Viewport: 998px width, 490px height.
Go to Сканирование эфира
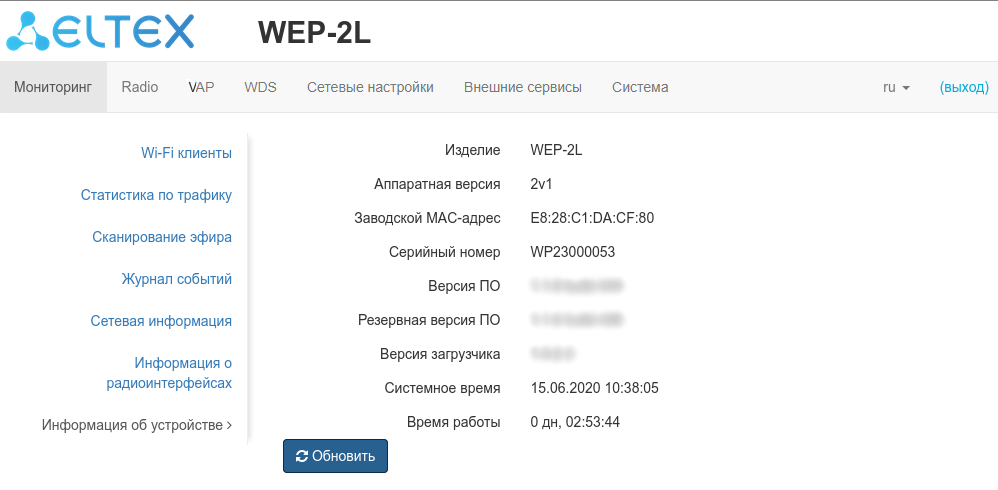pos(162,237)
